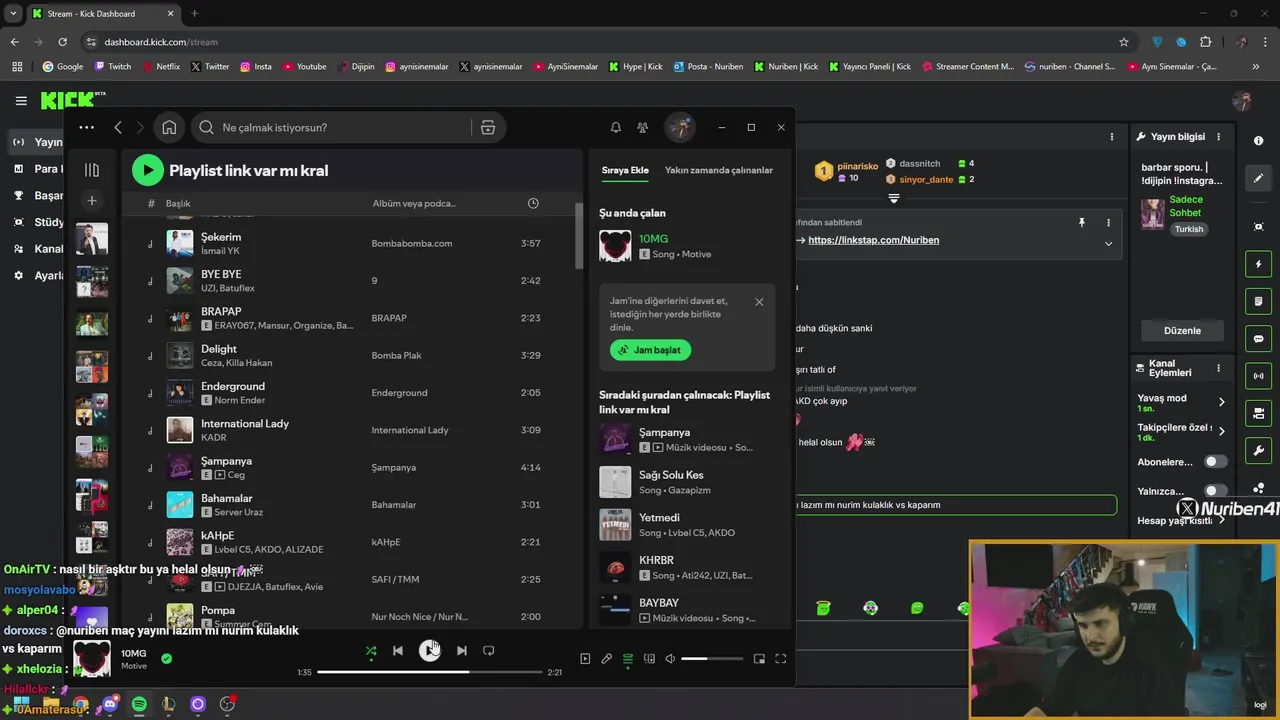Select the International Lady track row
This screenshot has width=1280, height=720.
click(350, 430)
